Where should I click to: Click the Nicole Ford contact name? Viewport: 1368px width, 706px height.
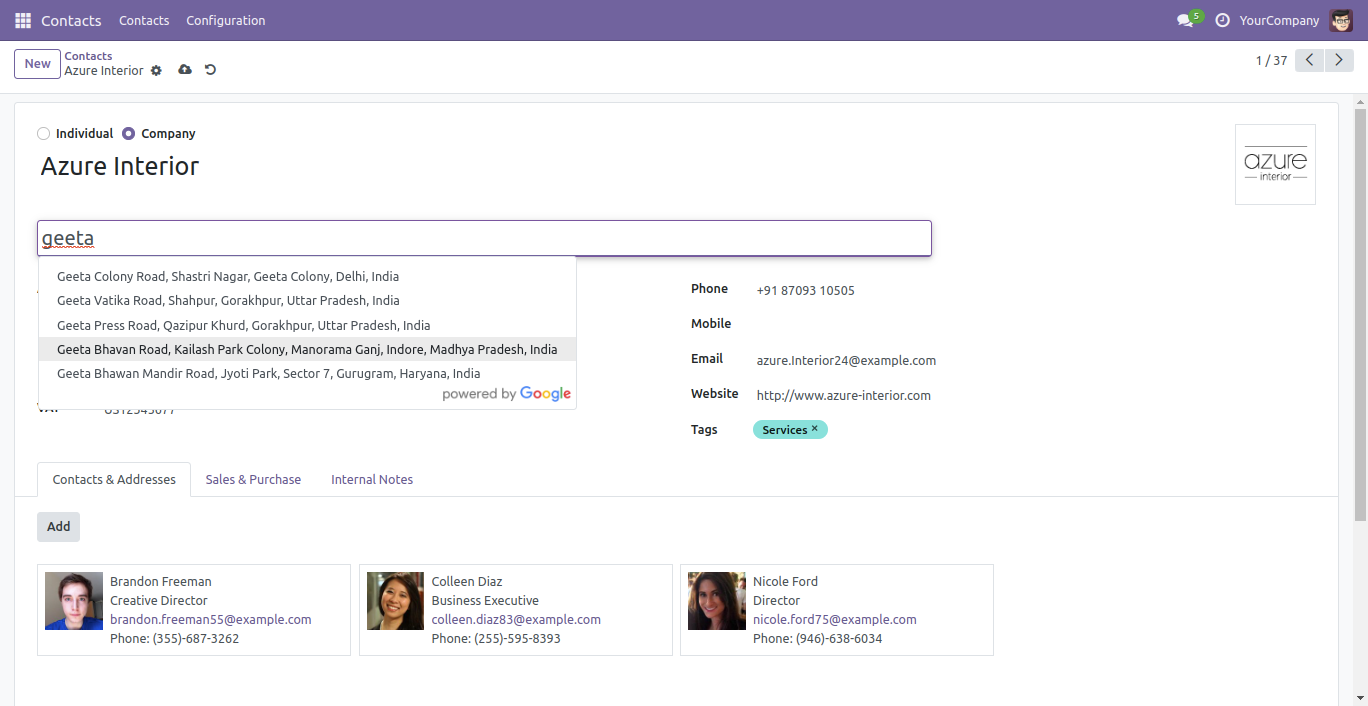coord(785,581)
